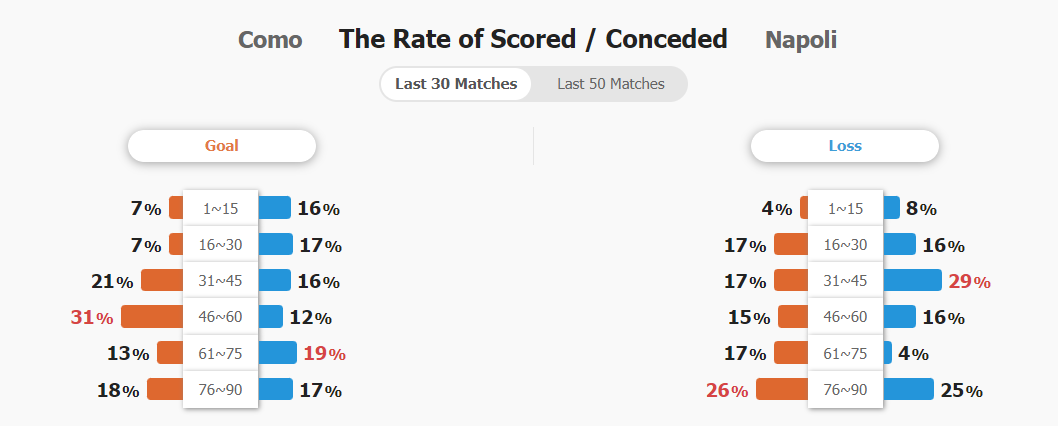Viewport: 1058px width, 426px height.
Task: Select the 16~30 interval in Loss chart
Action: (x=845, y=244)
